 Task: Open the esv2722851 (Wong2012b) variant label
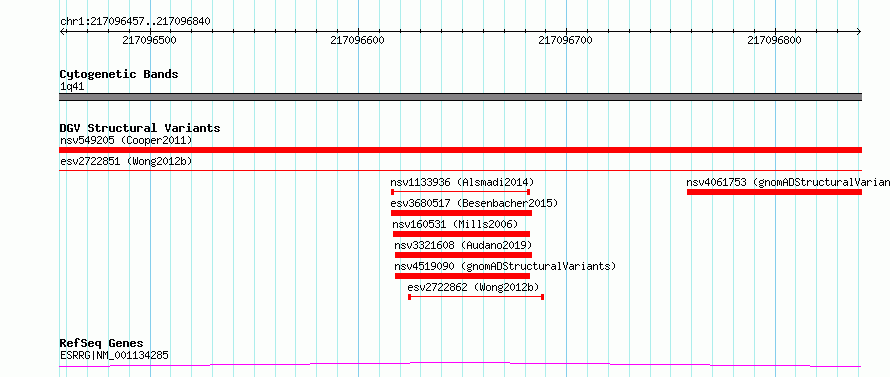(x=126, y=161)
